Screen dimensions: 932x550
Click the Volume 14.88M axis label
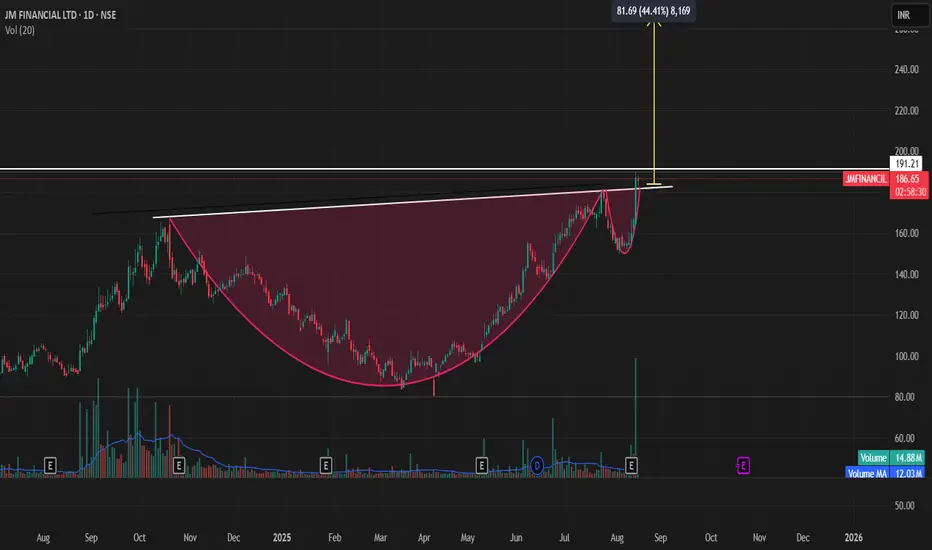(x=891, y=458)
